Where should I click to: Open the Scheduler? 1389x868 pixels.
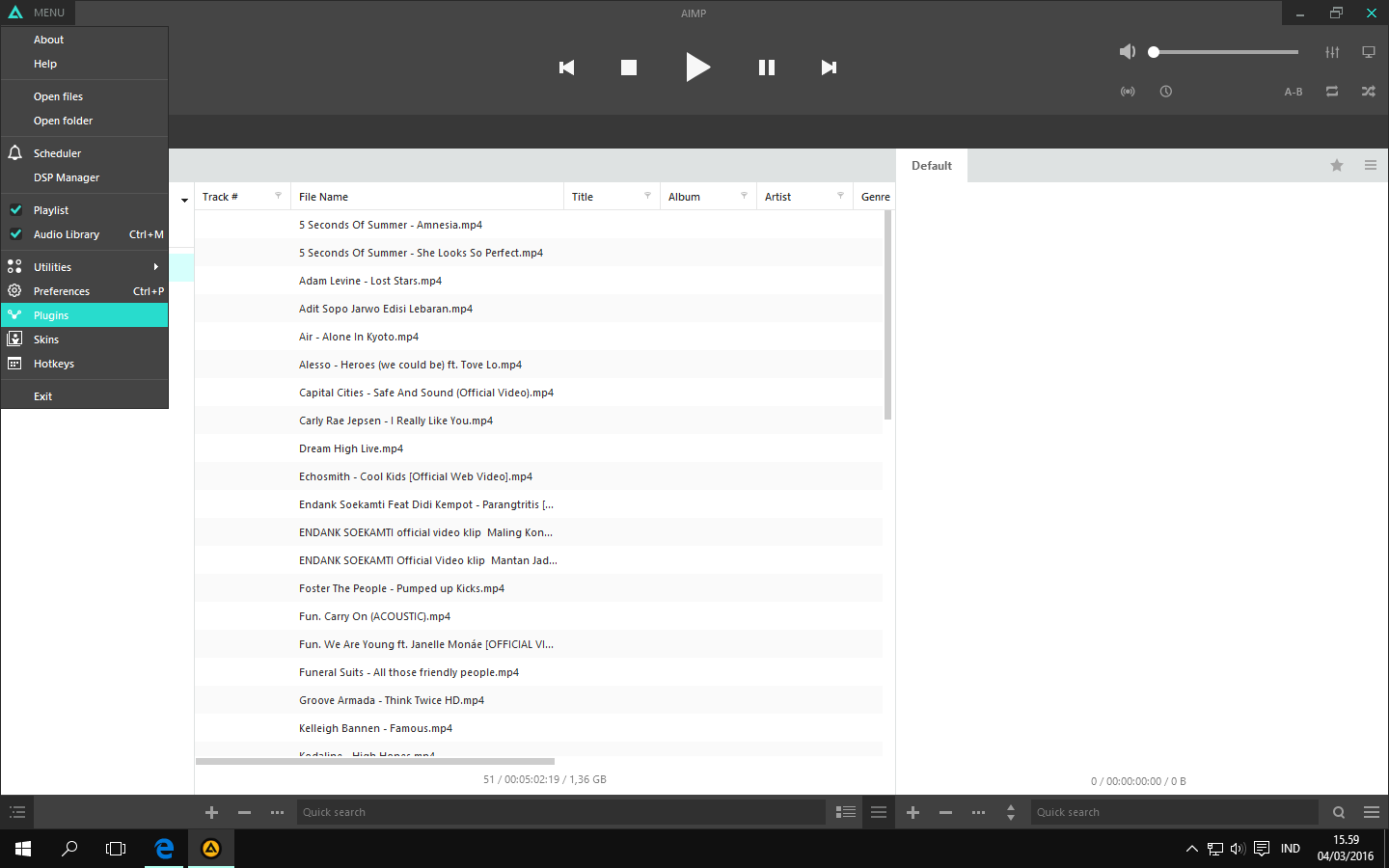85,153
